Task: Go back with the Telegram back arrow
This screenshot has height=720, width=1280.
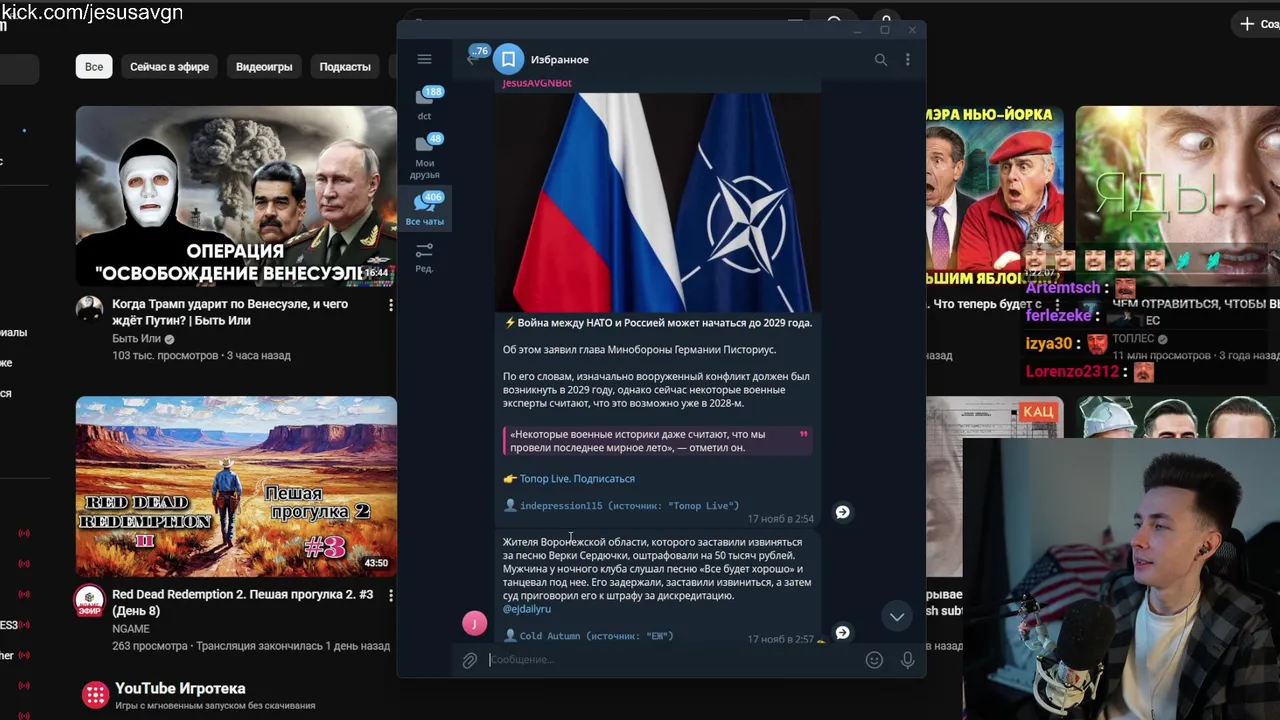Action: point(471,59)
